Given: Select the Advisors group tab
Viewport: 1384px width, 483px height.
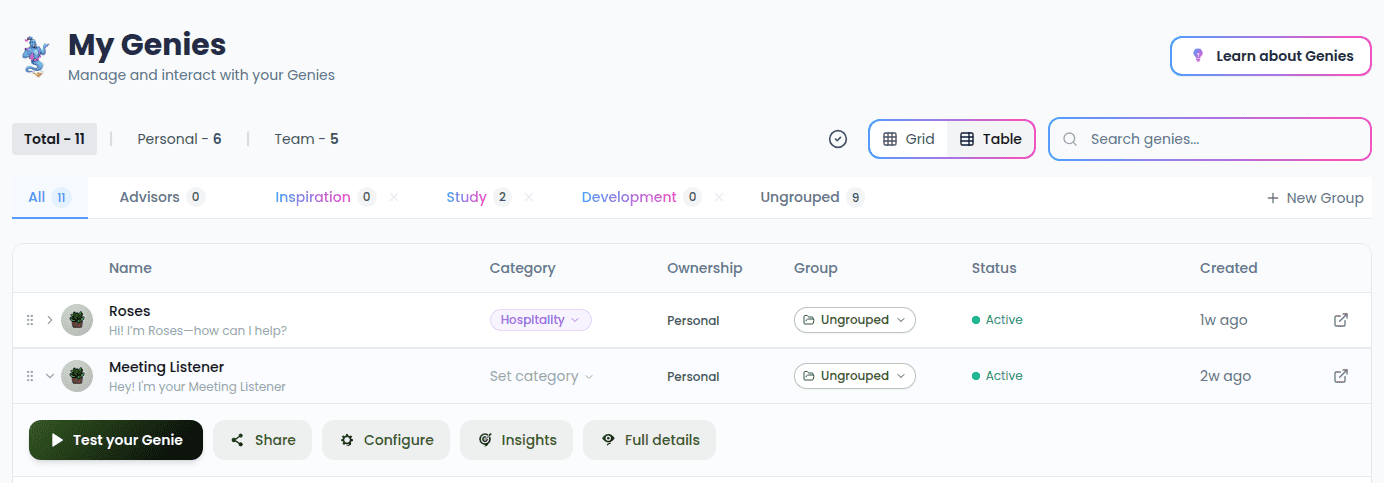Looking at the screenshot, I should (162, 197).
